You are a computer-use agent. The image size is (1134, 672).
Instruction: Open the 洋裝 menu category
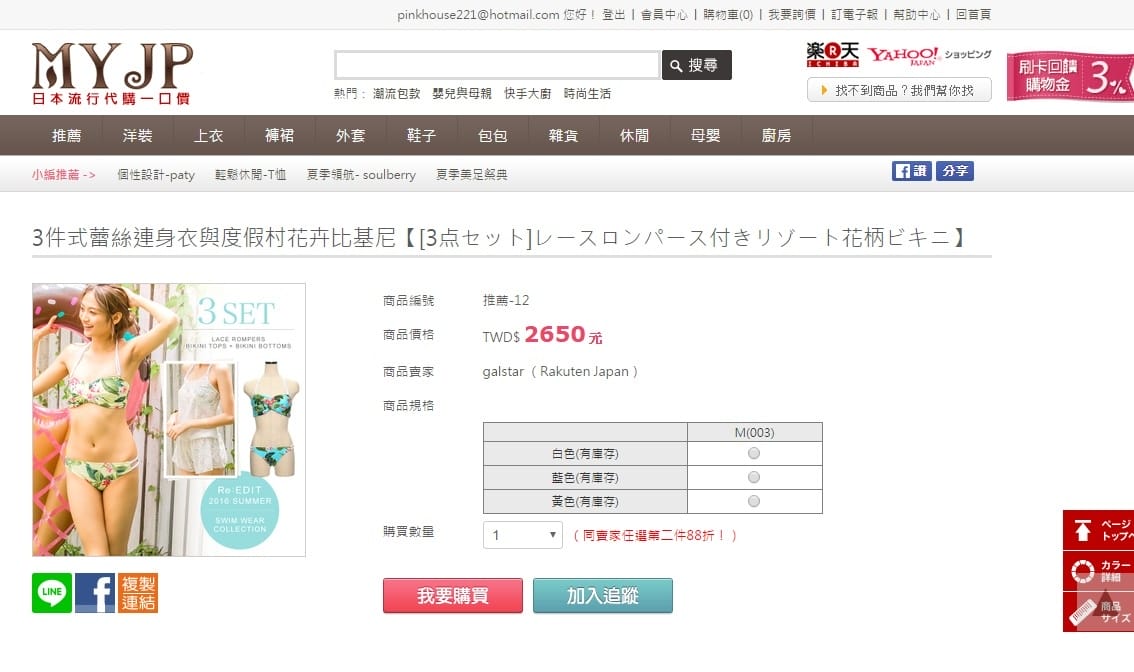click(x=137, y=135)
